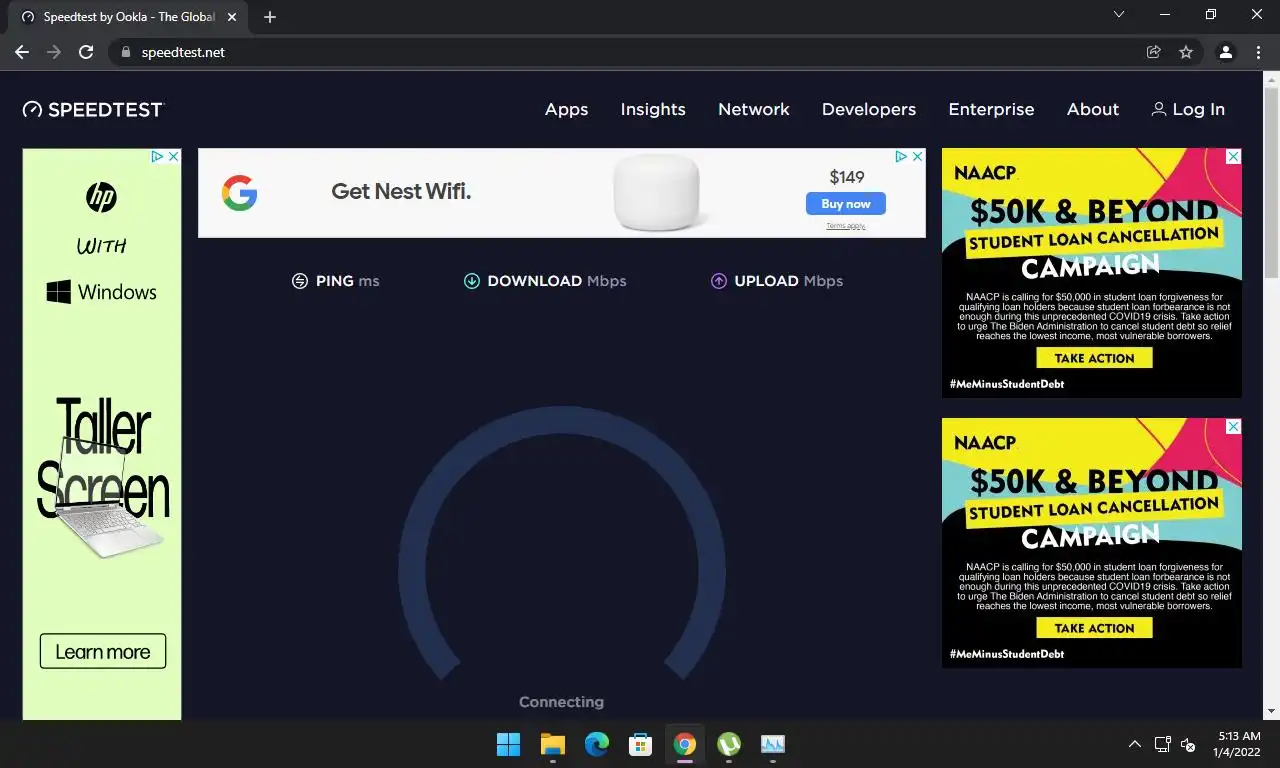Screen dimensions: 1280x768
Task: Open the Developers page
Action: 869,110
